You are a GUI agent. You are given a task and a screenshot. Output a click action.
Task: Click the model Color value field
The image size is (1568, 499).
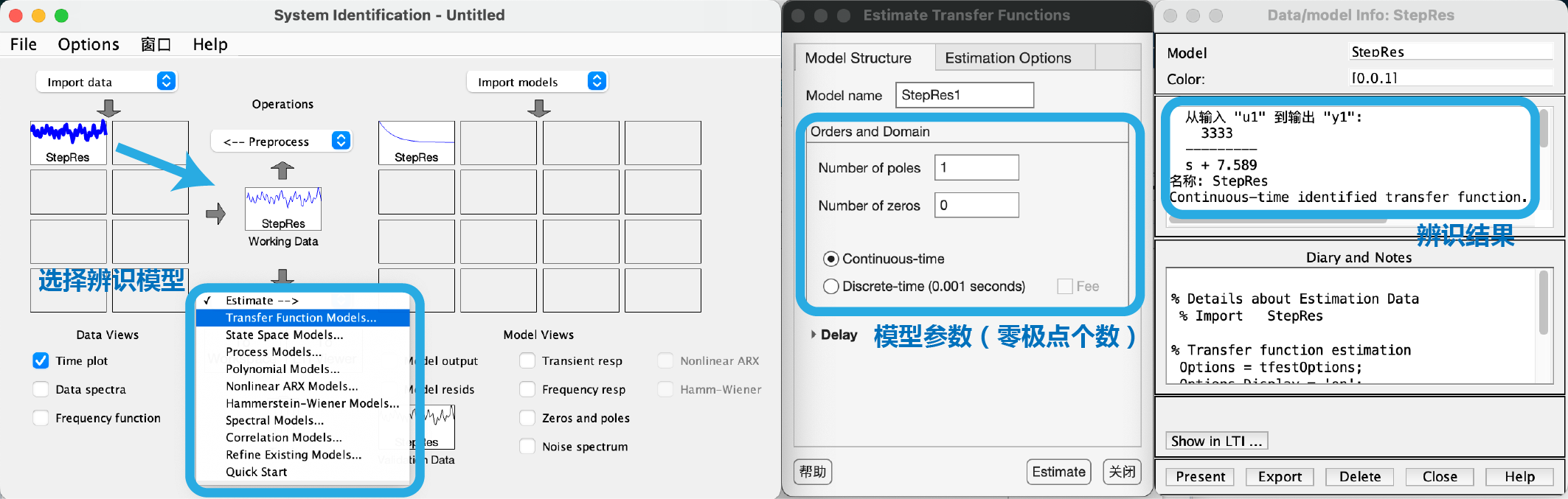(1451, 78)
